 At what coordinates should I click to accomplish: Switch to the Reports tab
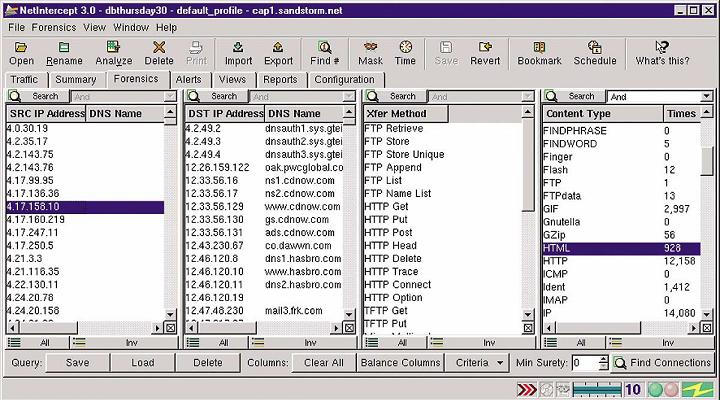(x=280, y=80)
